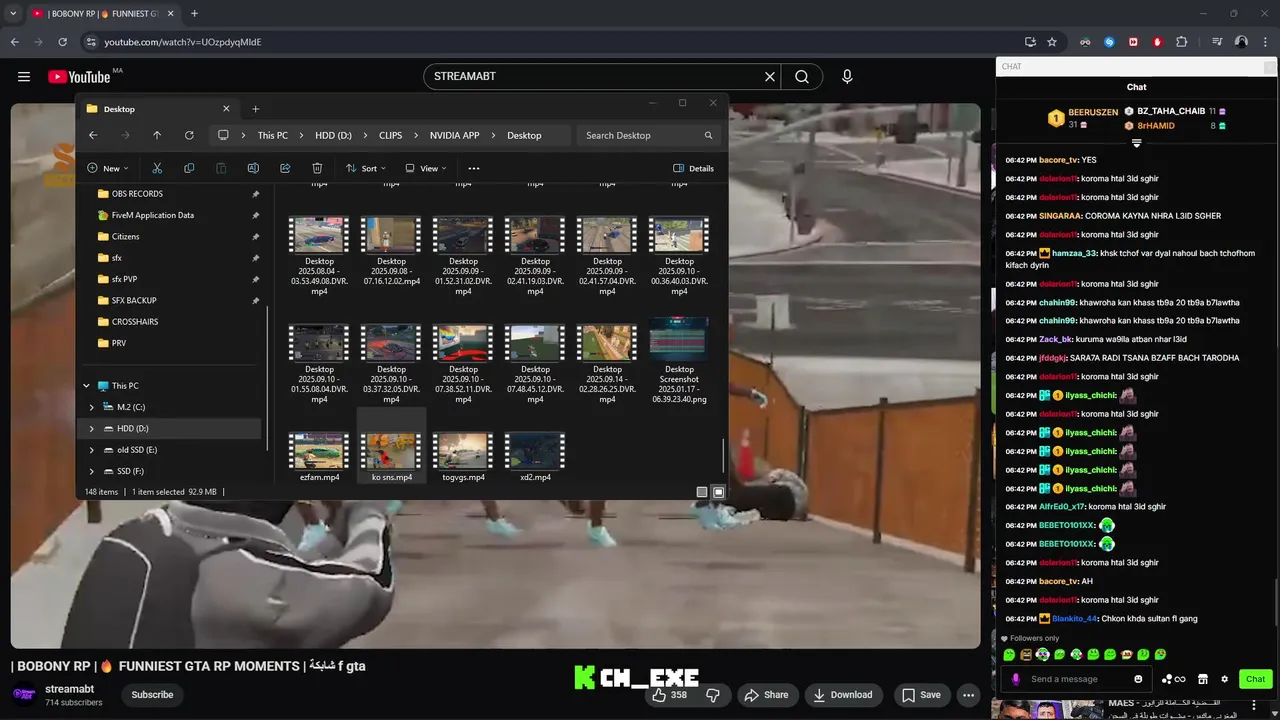1280x720 pixels.
Task: Open Chrome tab search dropdown arrow
Action: point(13,14)
